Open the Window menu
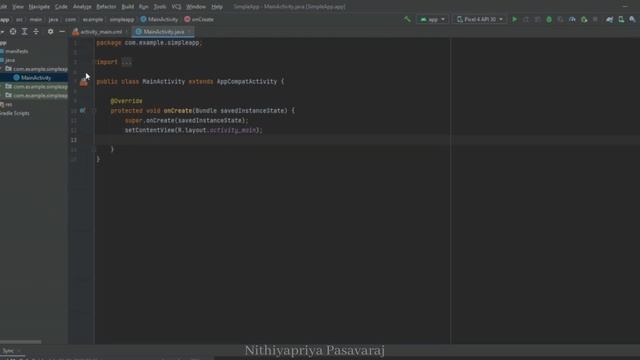The height and width of the screenshot is (360, 640). [196, 7]
